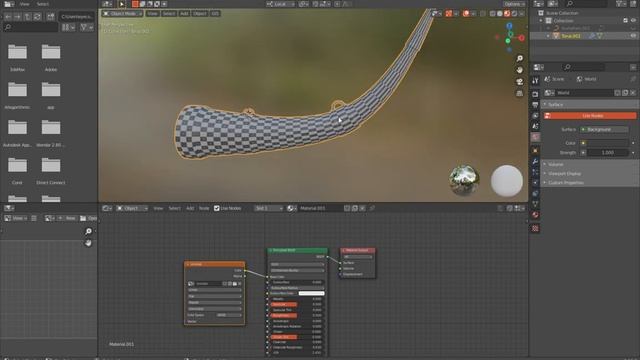Screen dimensions: 640x360
Task: Switch to rendered viewport shading icon
Action: [x=514, y=13]
